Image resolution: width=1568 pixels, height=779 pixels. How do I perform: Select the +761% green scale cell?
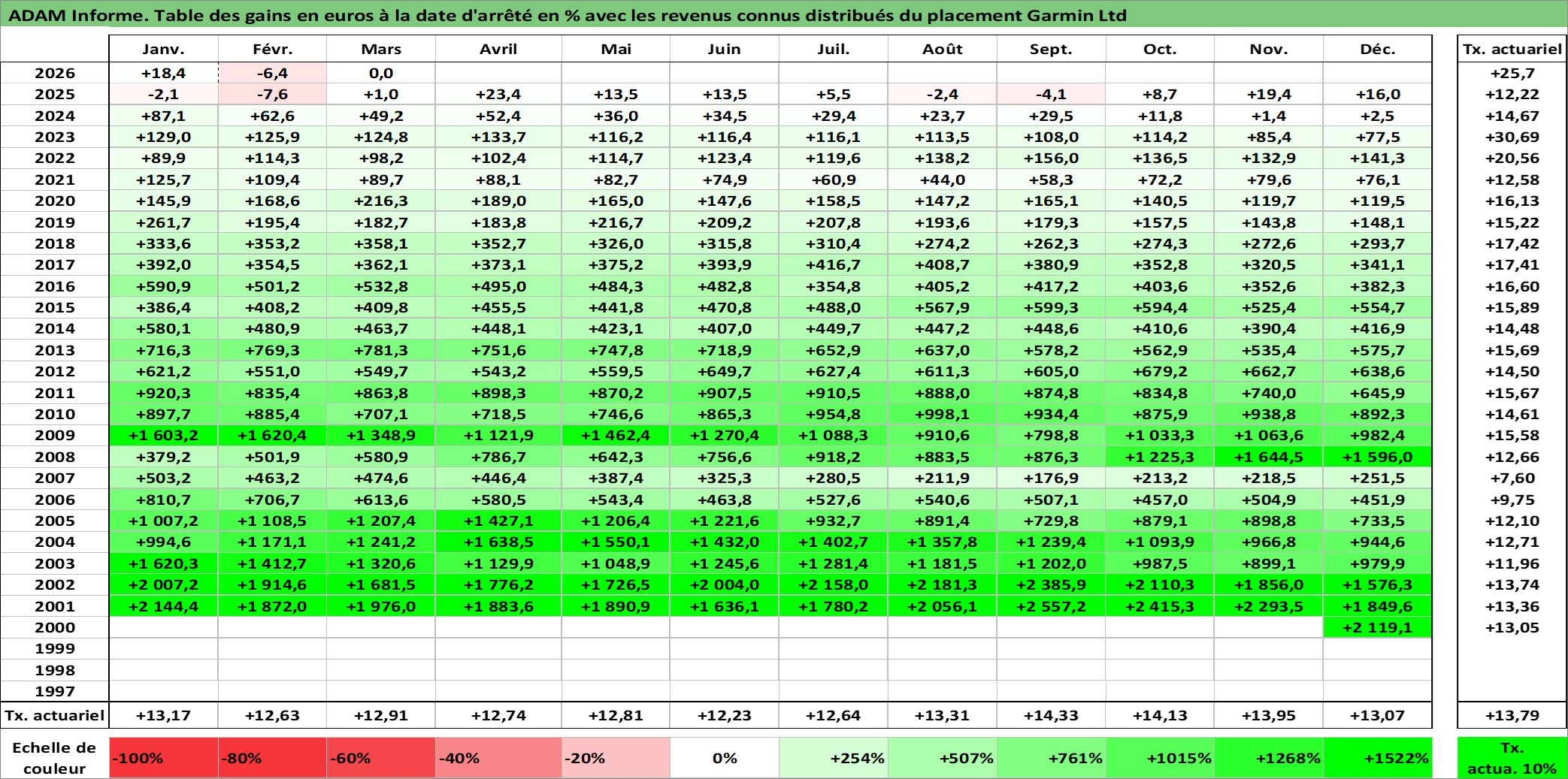(x=1052, y=758)
